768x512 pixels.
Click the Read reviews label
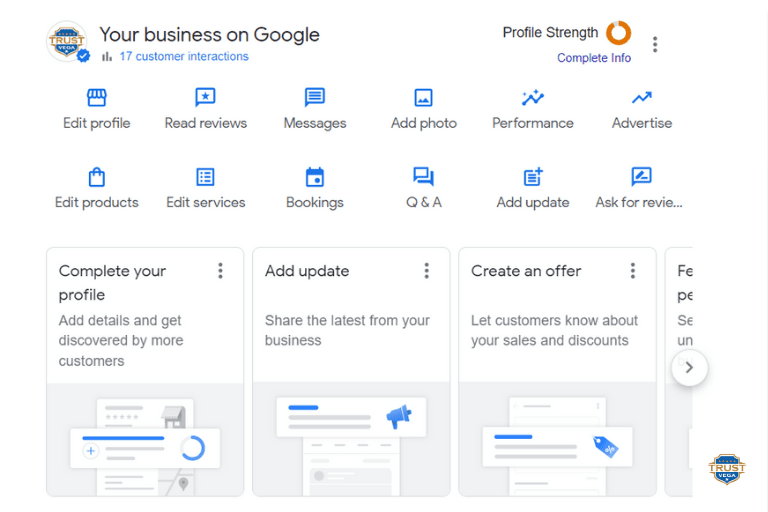coord(206,123)
